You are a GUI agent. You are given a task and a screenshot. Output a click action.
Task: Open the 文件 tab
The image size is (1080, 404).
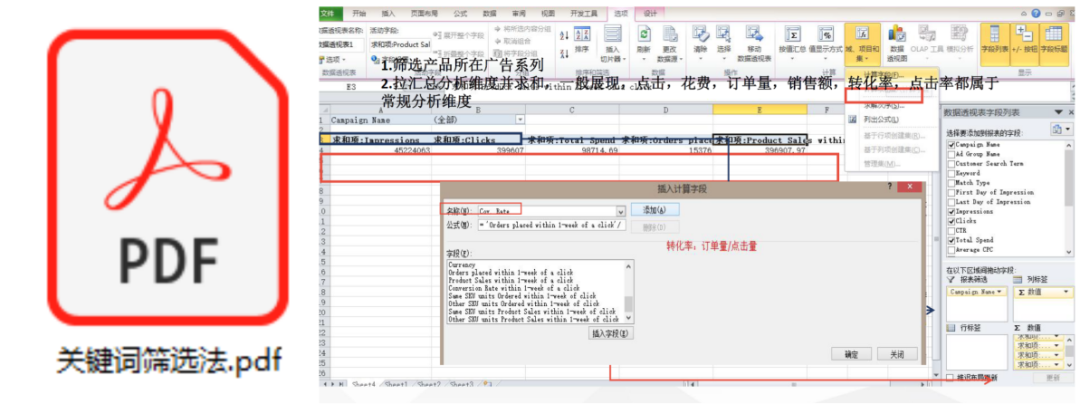point(331,13)
